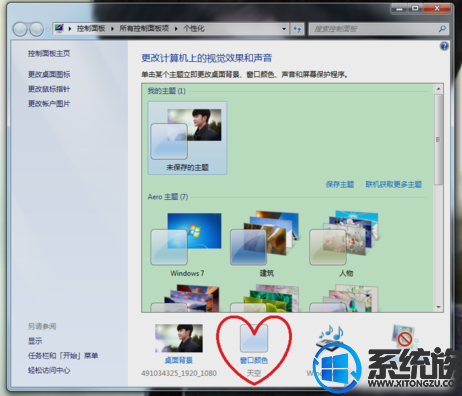Click the 联机获取更多主题 link
The height and width of the screenshot is (396, 462).
(394, 184)
